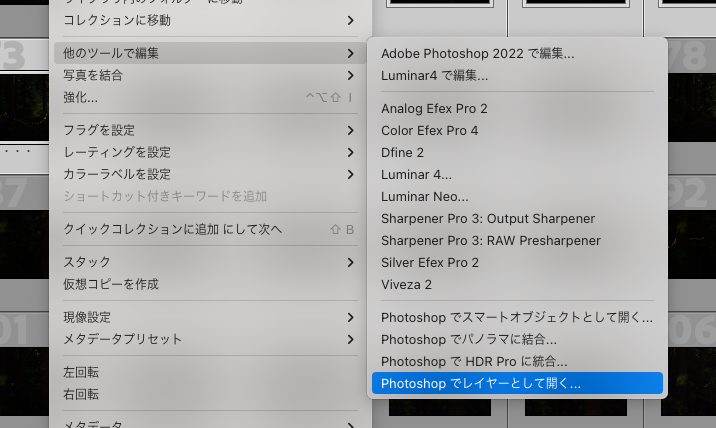The width and height of the screenshot is (716, 428).
Task: Open photo in Luminar Neo
Action: 424,196
